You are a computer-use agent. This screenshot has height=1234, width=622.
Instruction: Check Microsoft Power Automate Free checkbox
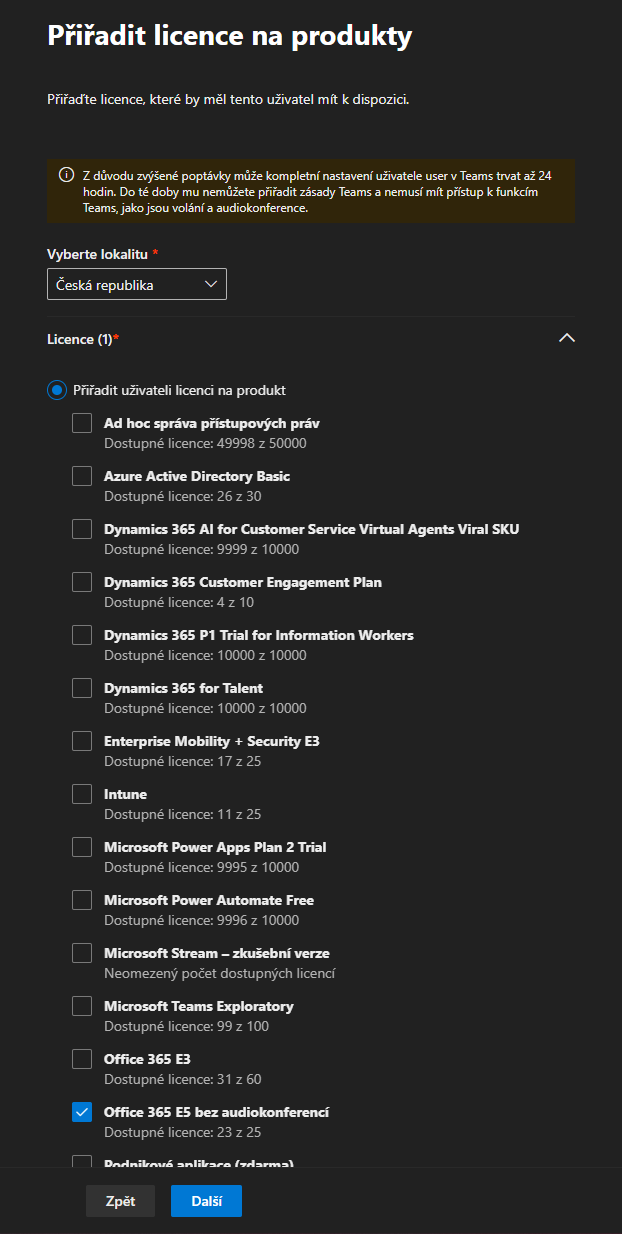pos(82,900)
